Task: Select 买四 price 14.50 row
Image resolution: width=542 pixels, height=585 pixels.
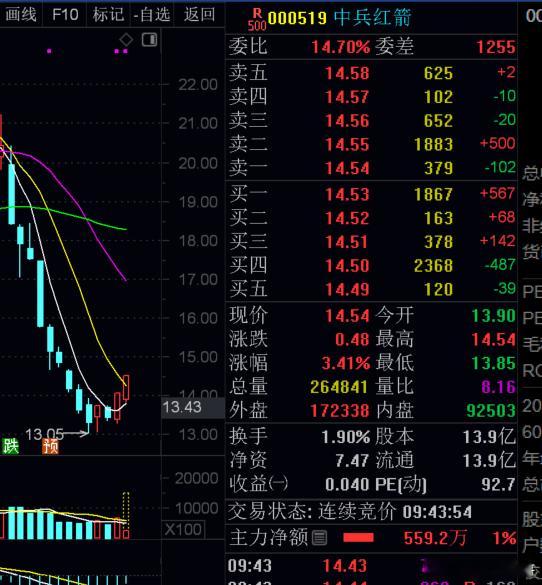Action: coord(372,266)
